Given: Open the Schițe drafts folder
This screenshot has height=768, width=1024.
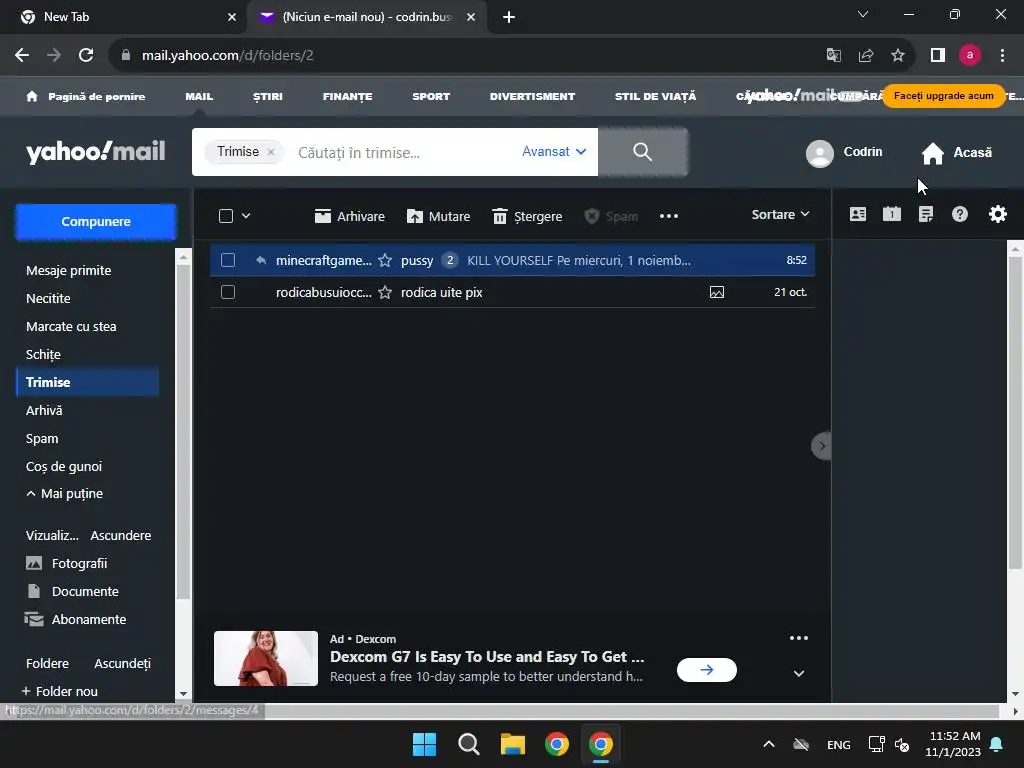Looking at the screenshot, I should coord(43,355).
